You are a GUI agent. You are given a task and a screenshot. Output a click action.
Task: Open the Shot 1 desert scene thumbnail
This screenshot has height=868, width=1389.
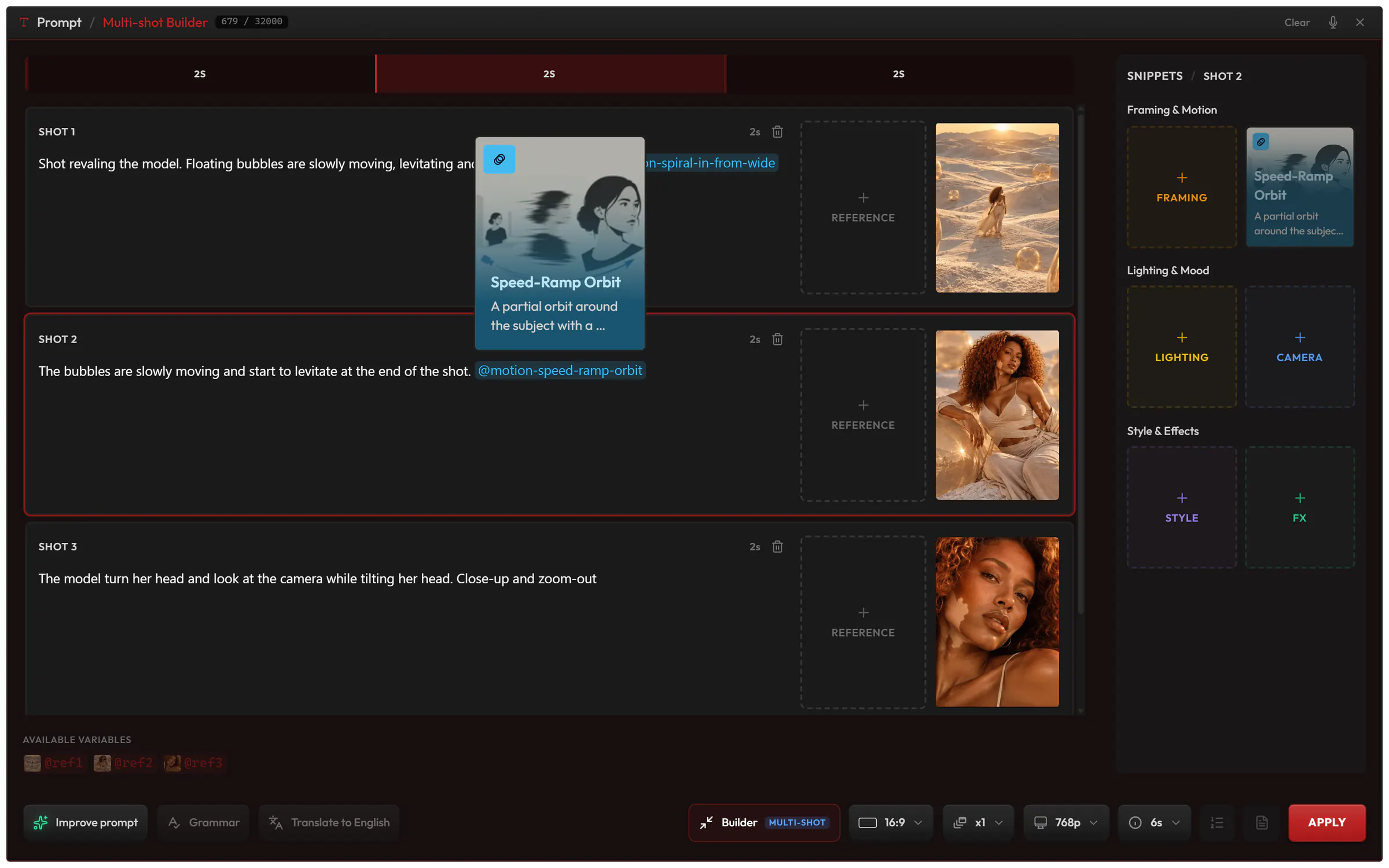[x=997, y=208]
